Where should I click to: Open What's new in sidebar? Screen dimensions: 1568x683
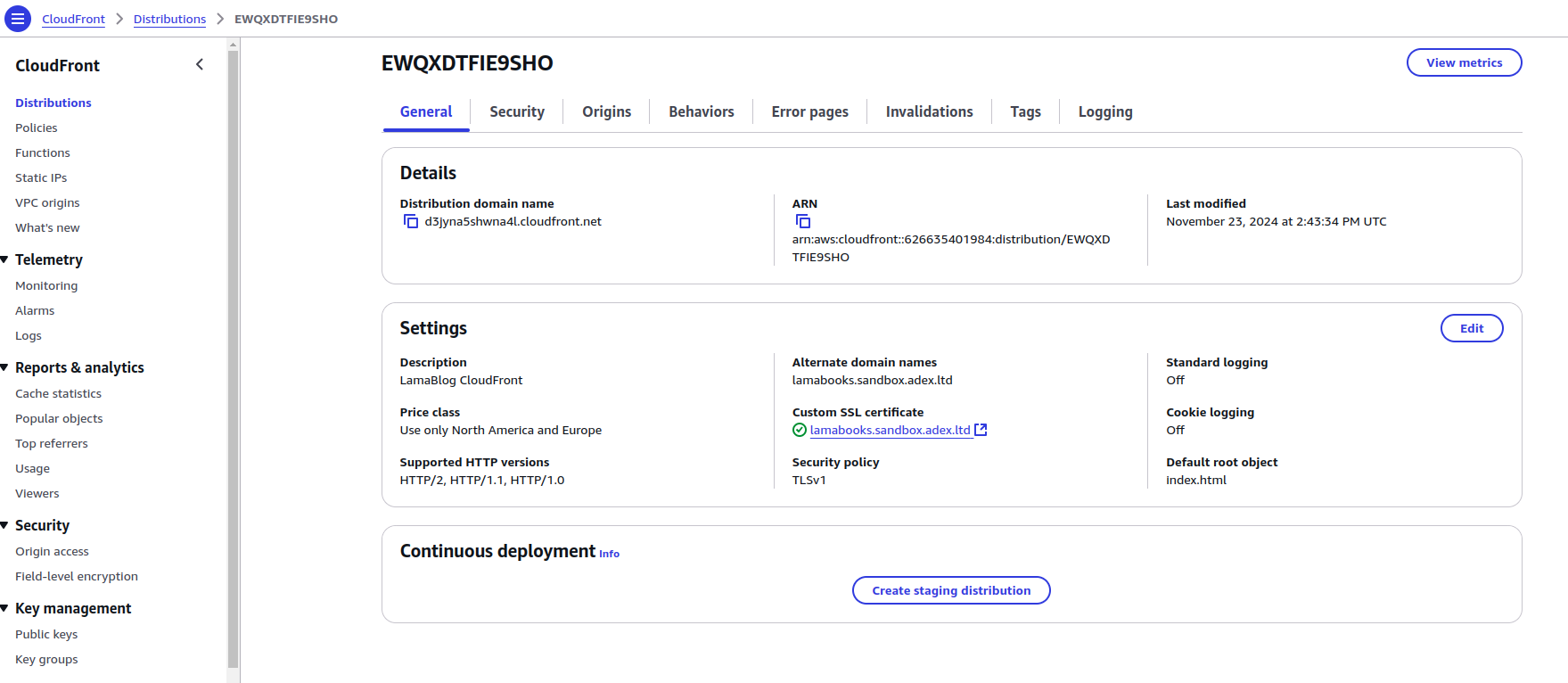[47, 227]
